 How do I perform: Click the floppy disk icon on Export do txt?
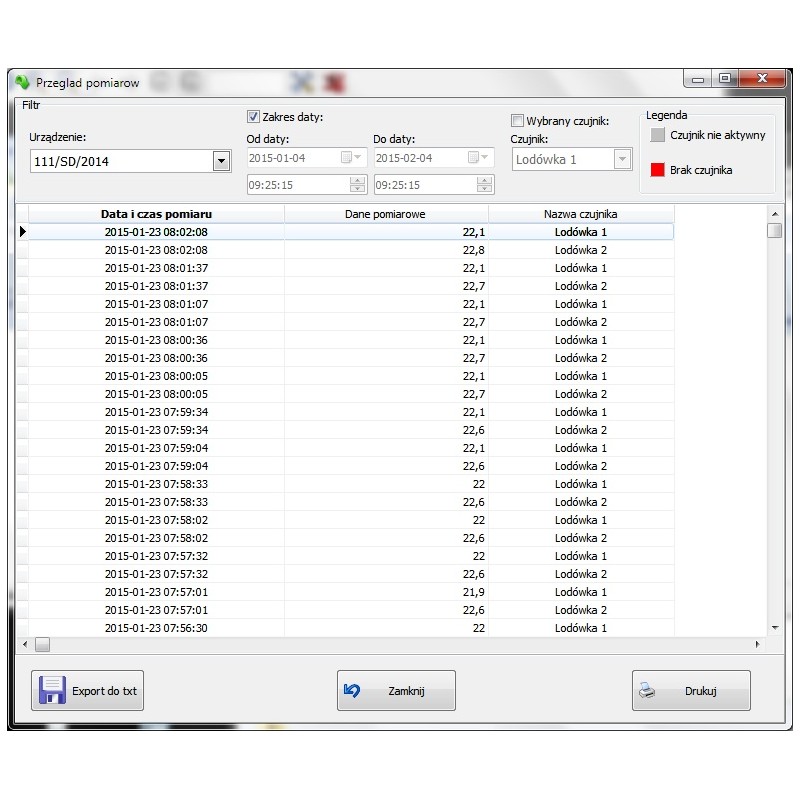coord(52,690)
